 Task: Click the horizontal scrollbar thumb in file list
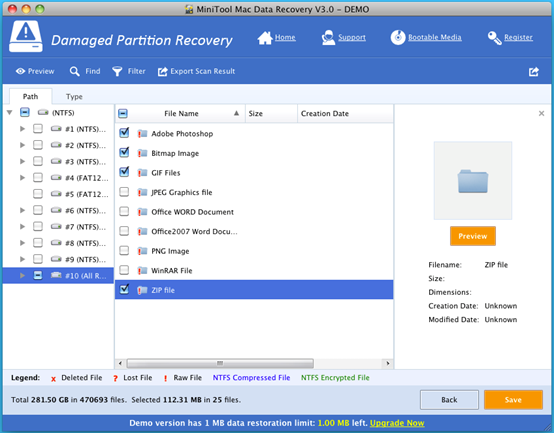[x=220, y=363]
